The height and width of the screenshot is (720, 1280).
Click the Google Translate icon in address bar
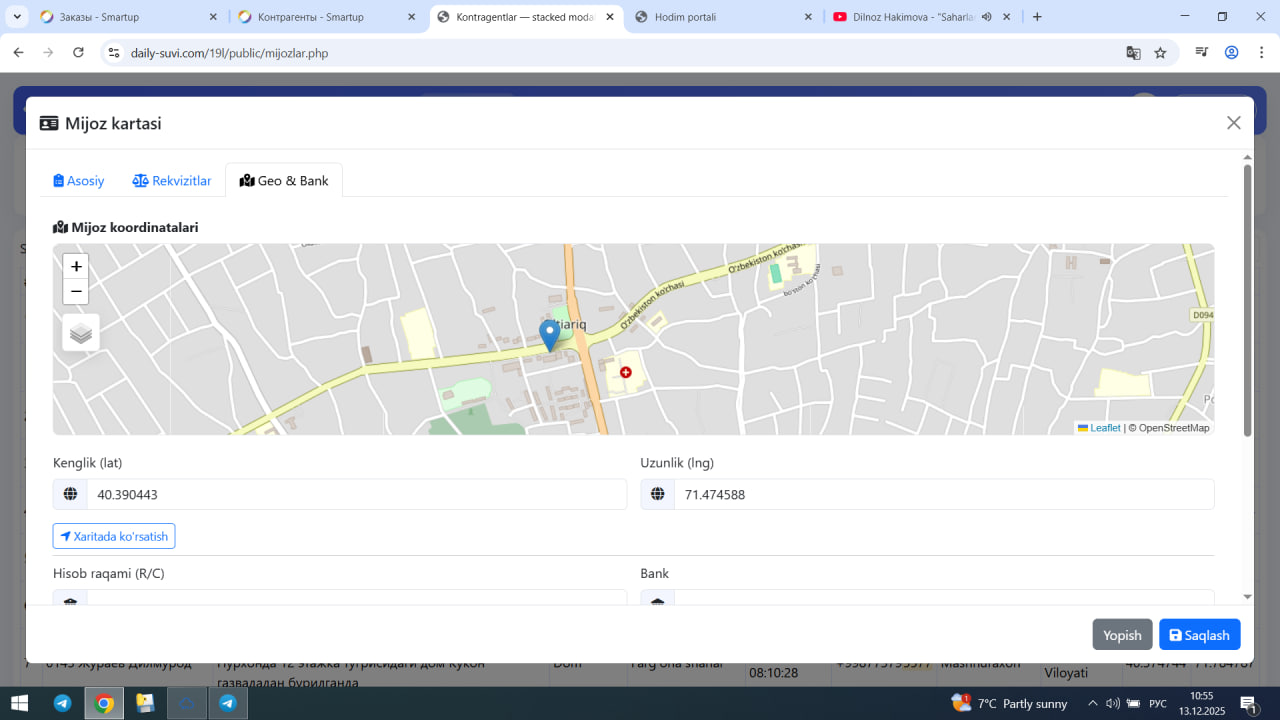[1133, 53]
